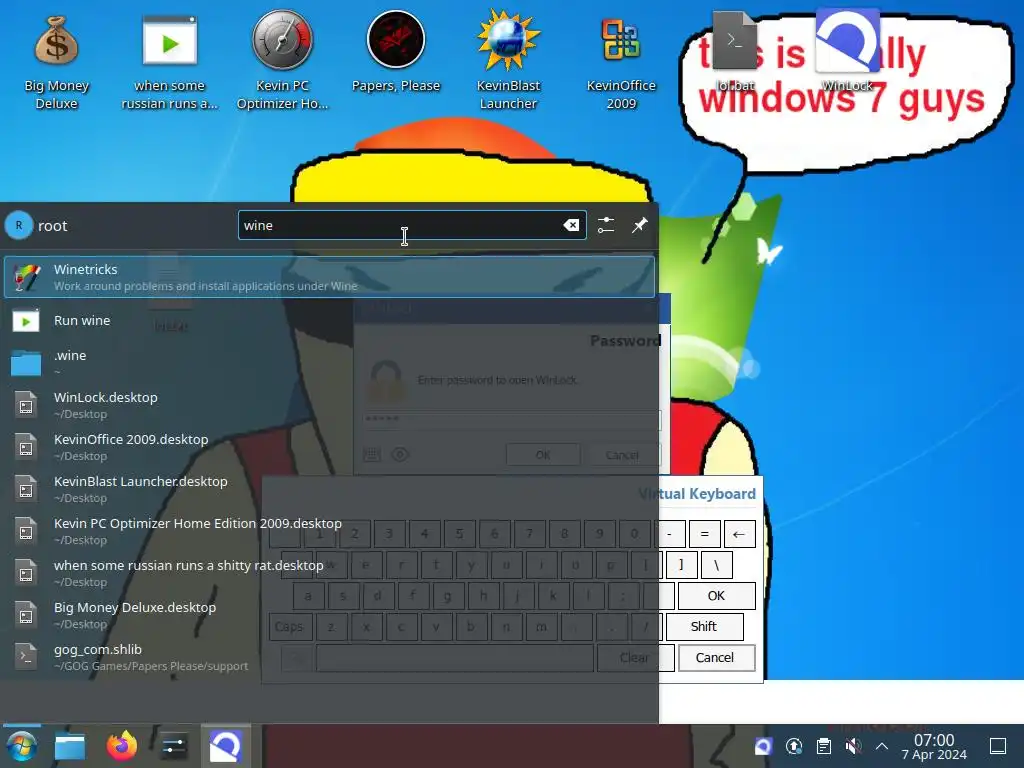Image resolution: width=1024 pixels, height=768 pixels.
Task: Expand hidden system tray icons
Action: (x=882, y=746)
